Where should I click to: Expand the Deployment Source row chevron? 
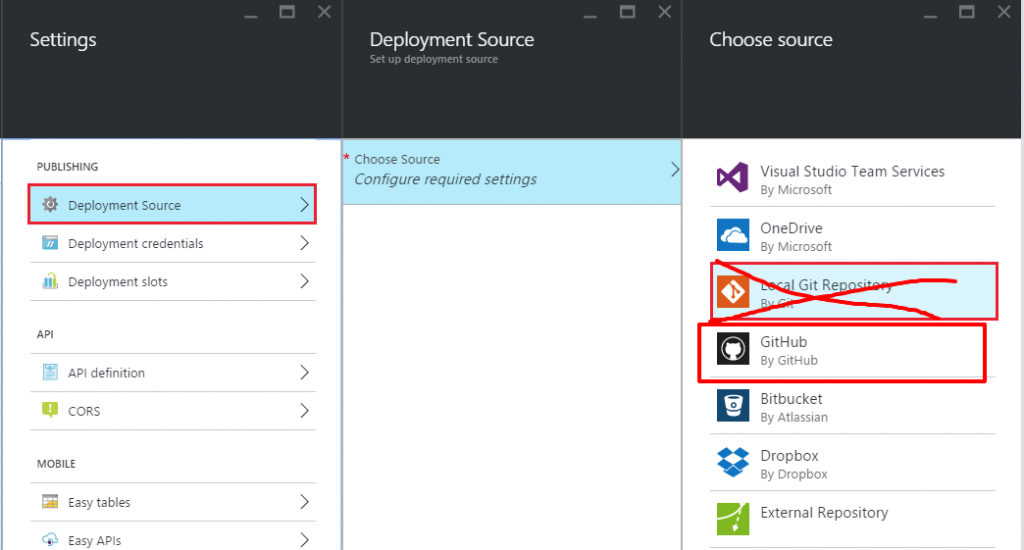click(304, 204)
